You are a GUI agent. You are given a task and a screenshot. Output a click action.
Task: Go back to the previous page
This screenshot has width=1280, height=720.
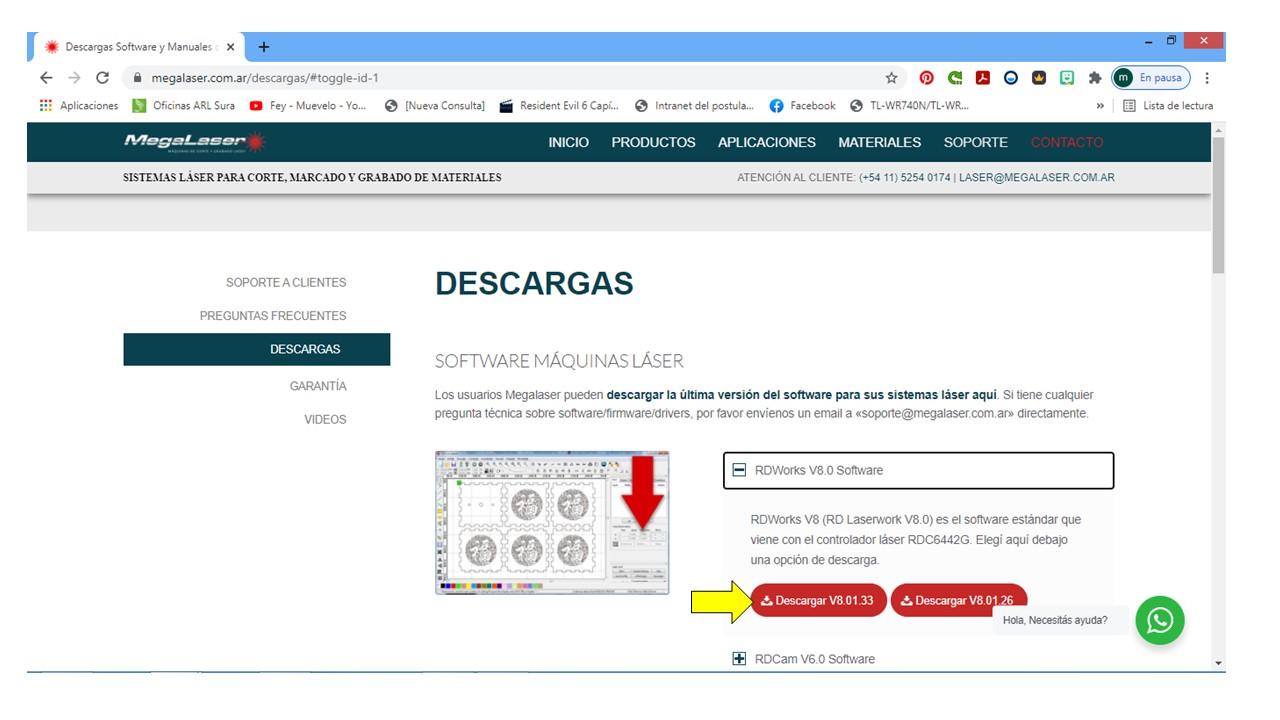coord(46,78)
